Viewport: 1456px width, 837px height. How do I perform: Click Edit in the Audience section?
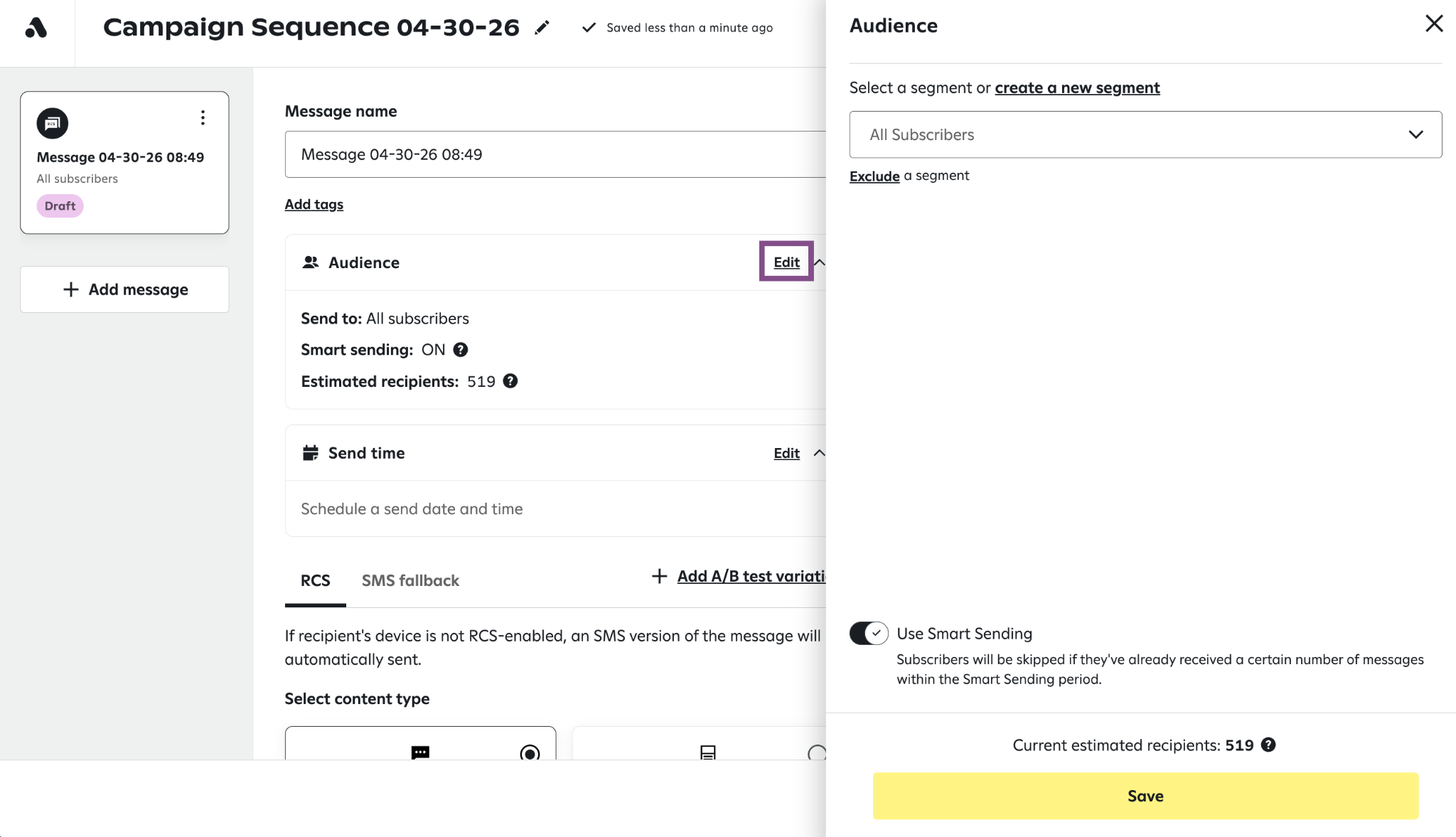point(786,262)
